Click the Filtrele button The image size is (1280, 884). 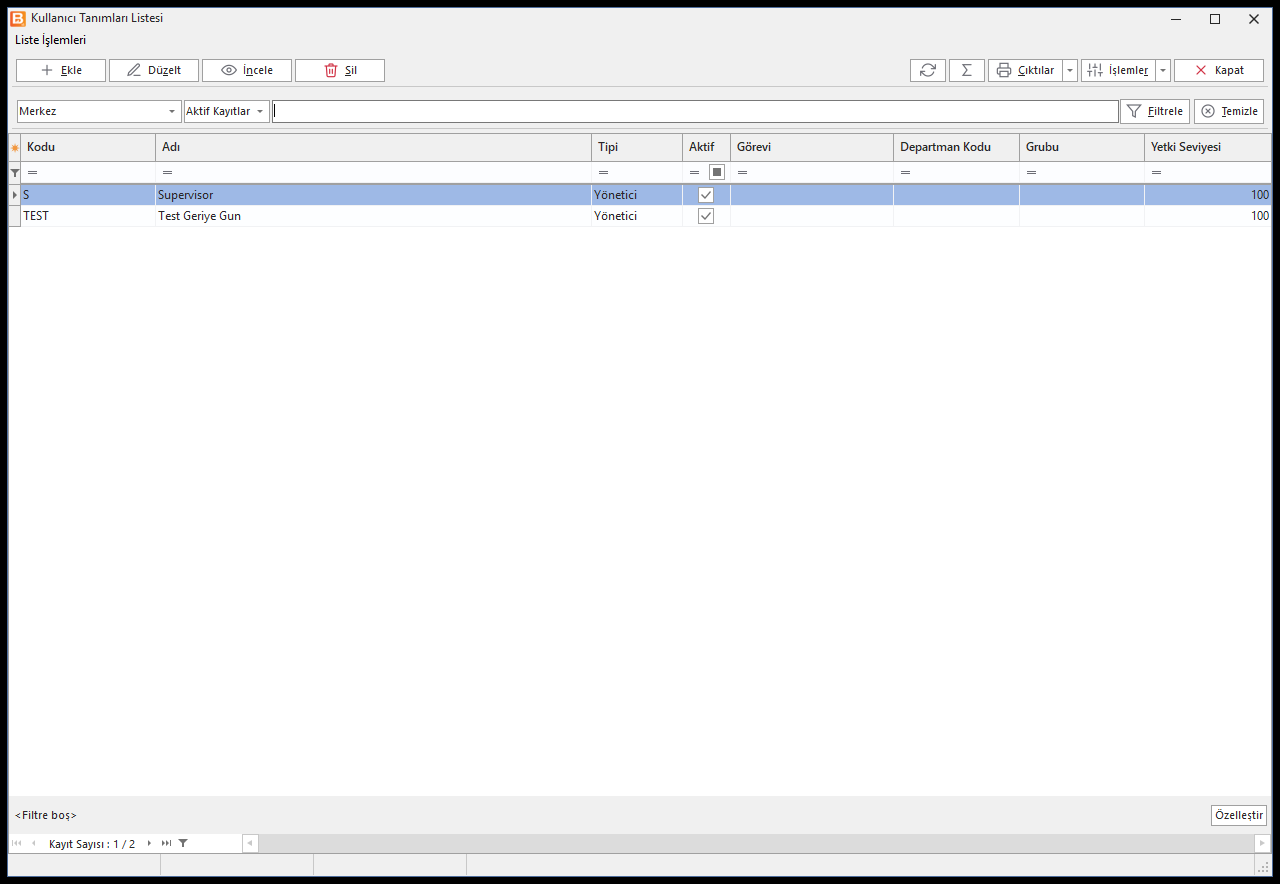click(1155, 111)
